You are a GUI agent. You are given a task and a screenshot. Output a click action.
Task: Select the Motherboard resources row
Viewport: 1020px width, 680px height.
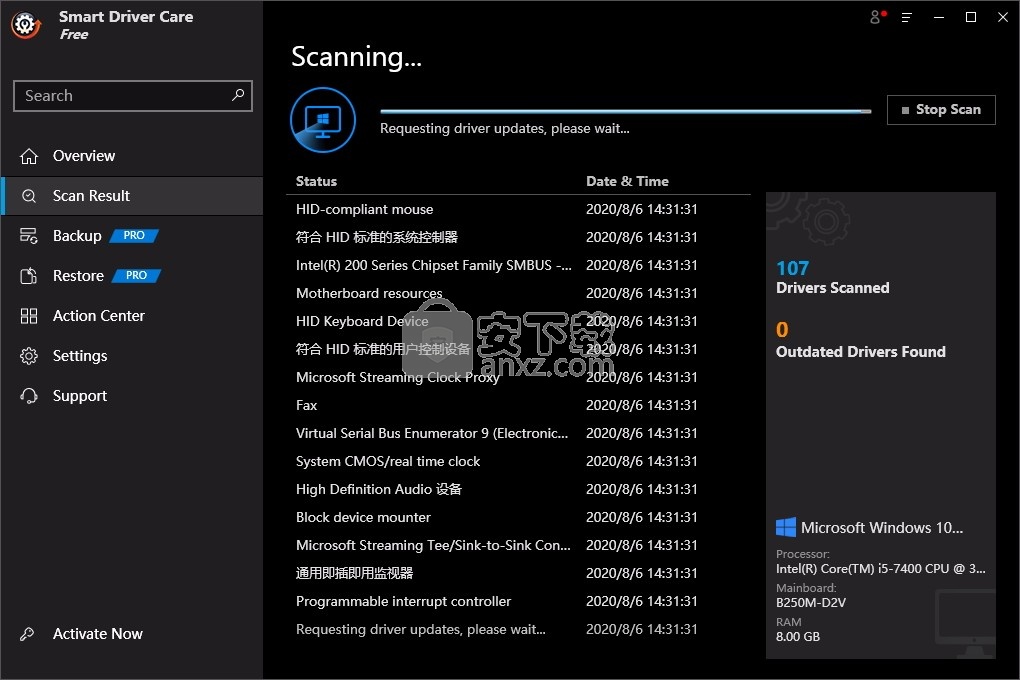tap(518, 293)
